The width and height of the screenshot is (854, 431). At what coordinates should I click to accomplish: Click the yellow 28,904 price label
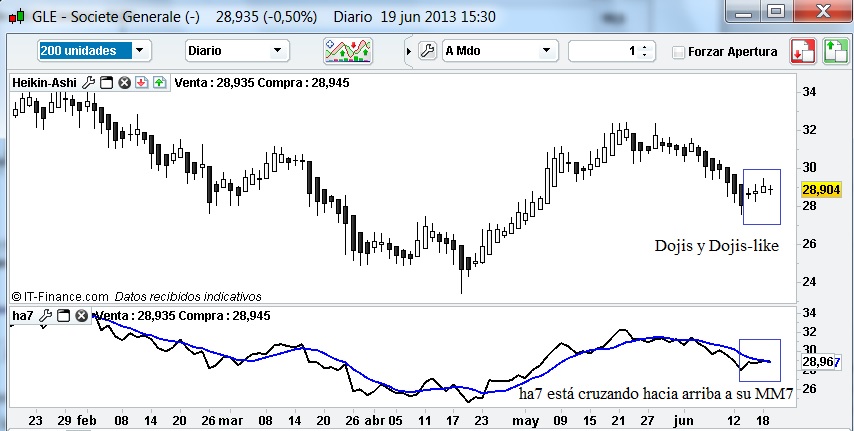pyautogui.click(x=821, y=190)
